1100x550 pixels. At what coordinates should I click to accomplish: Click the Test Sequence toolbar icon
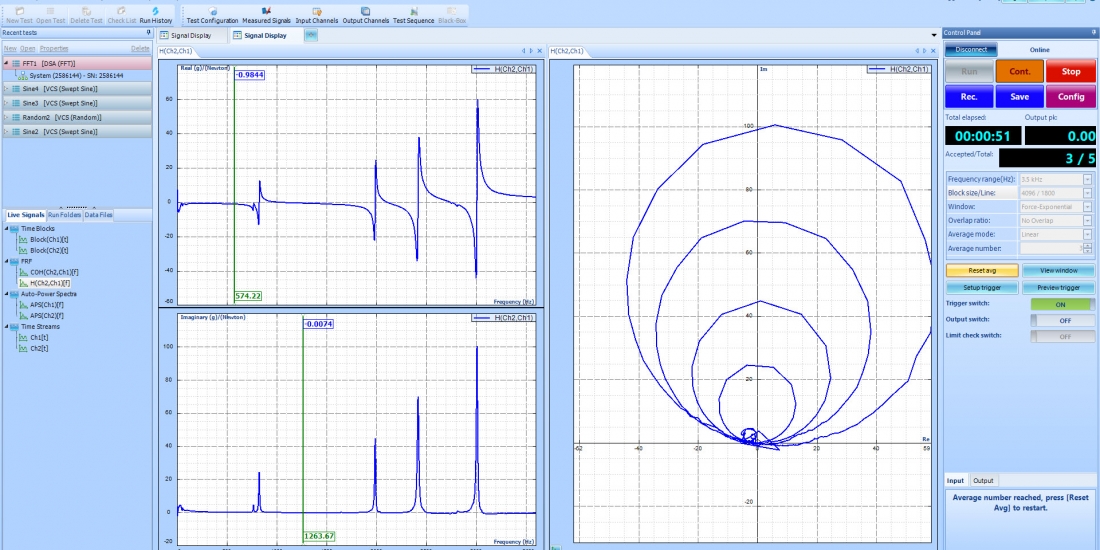coord(413,14)
